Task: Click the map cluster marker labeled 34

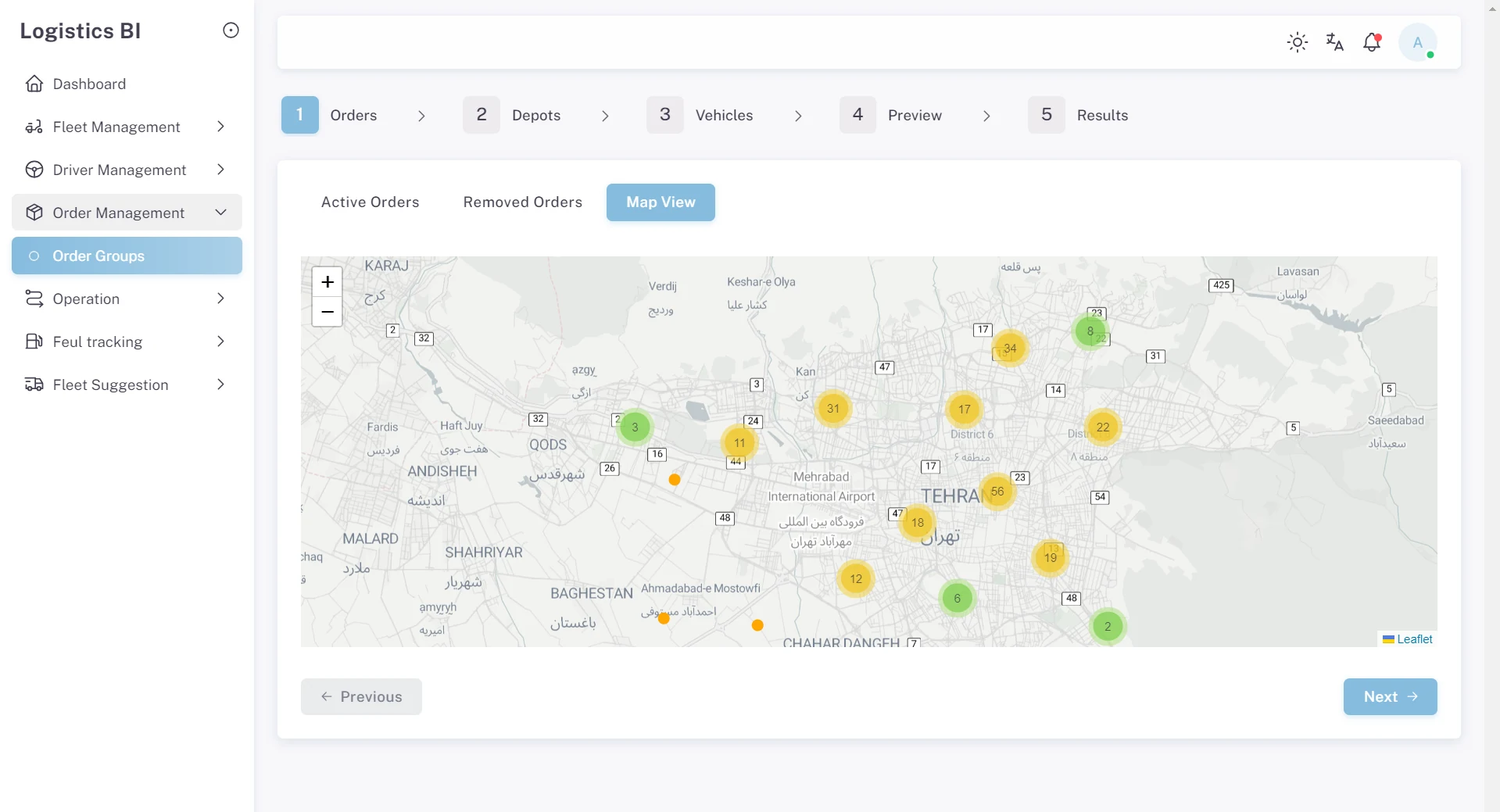Action: (x=1010, y=349)
